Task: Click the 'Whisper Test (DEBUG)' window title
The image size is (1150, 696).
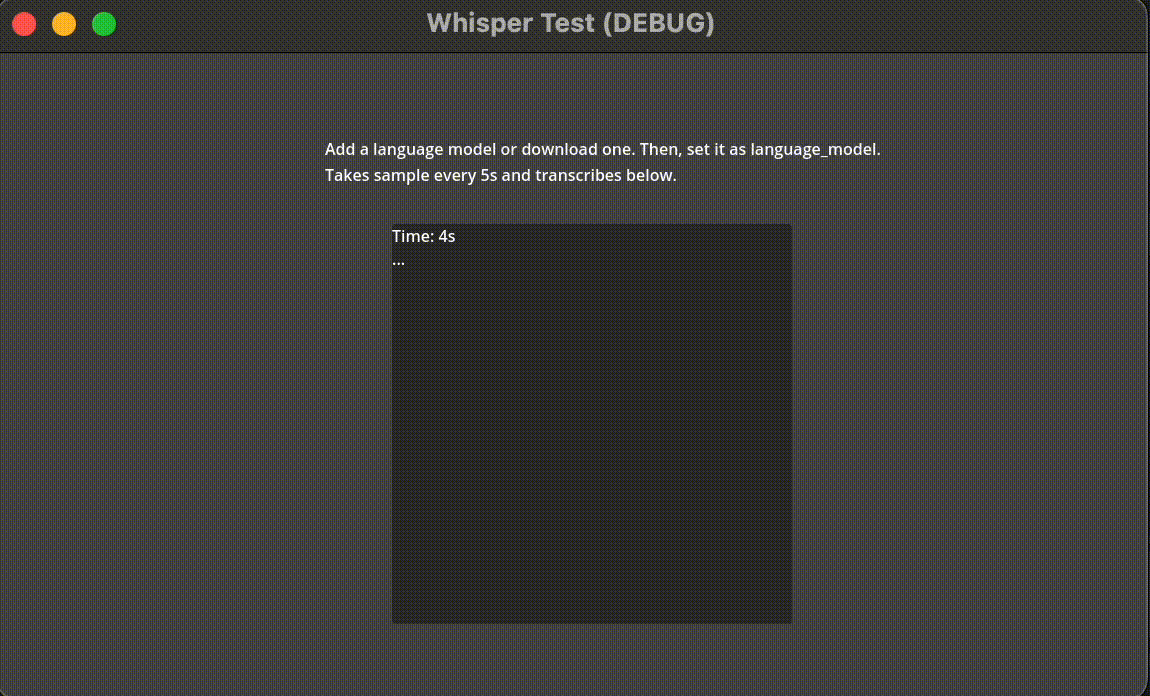Action: click(571, 23)
